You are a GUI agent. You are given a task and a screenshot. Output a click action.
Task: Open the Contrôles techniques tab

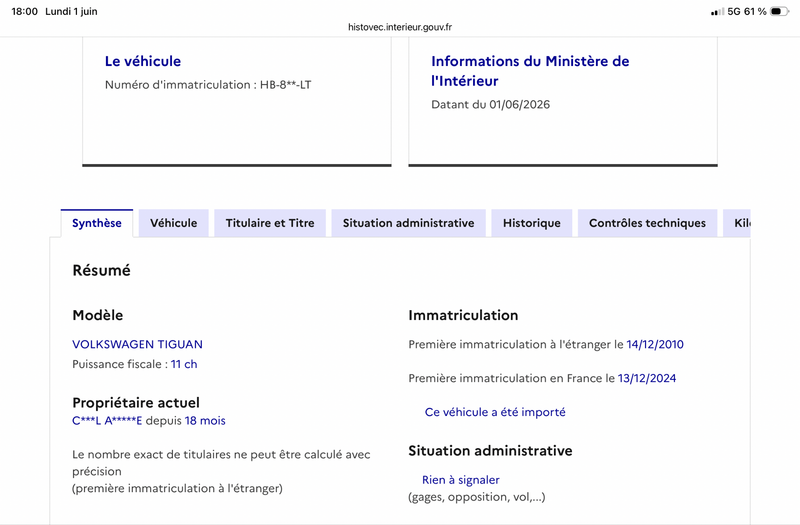(x=647, y=223)
